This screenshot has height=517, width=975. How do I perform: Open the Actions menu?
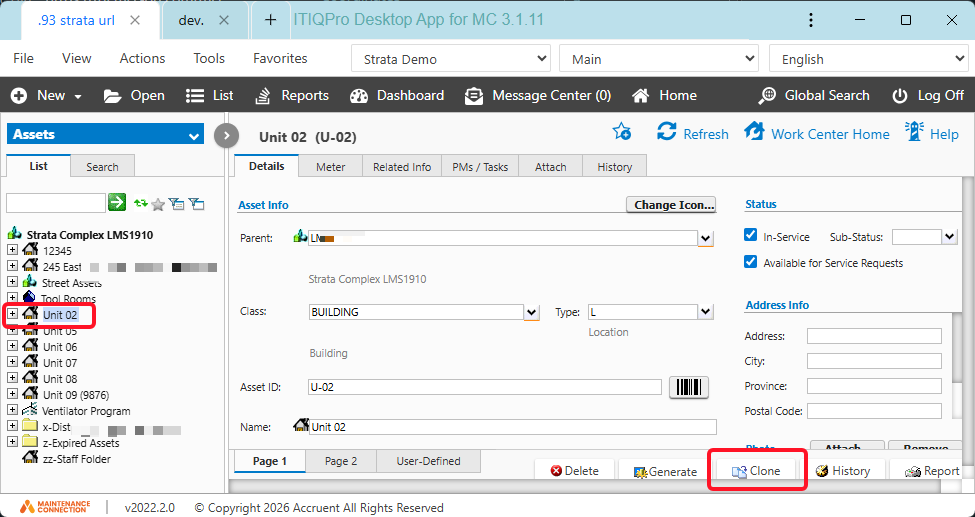142,58
